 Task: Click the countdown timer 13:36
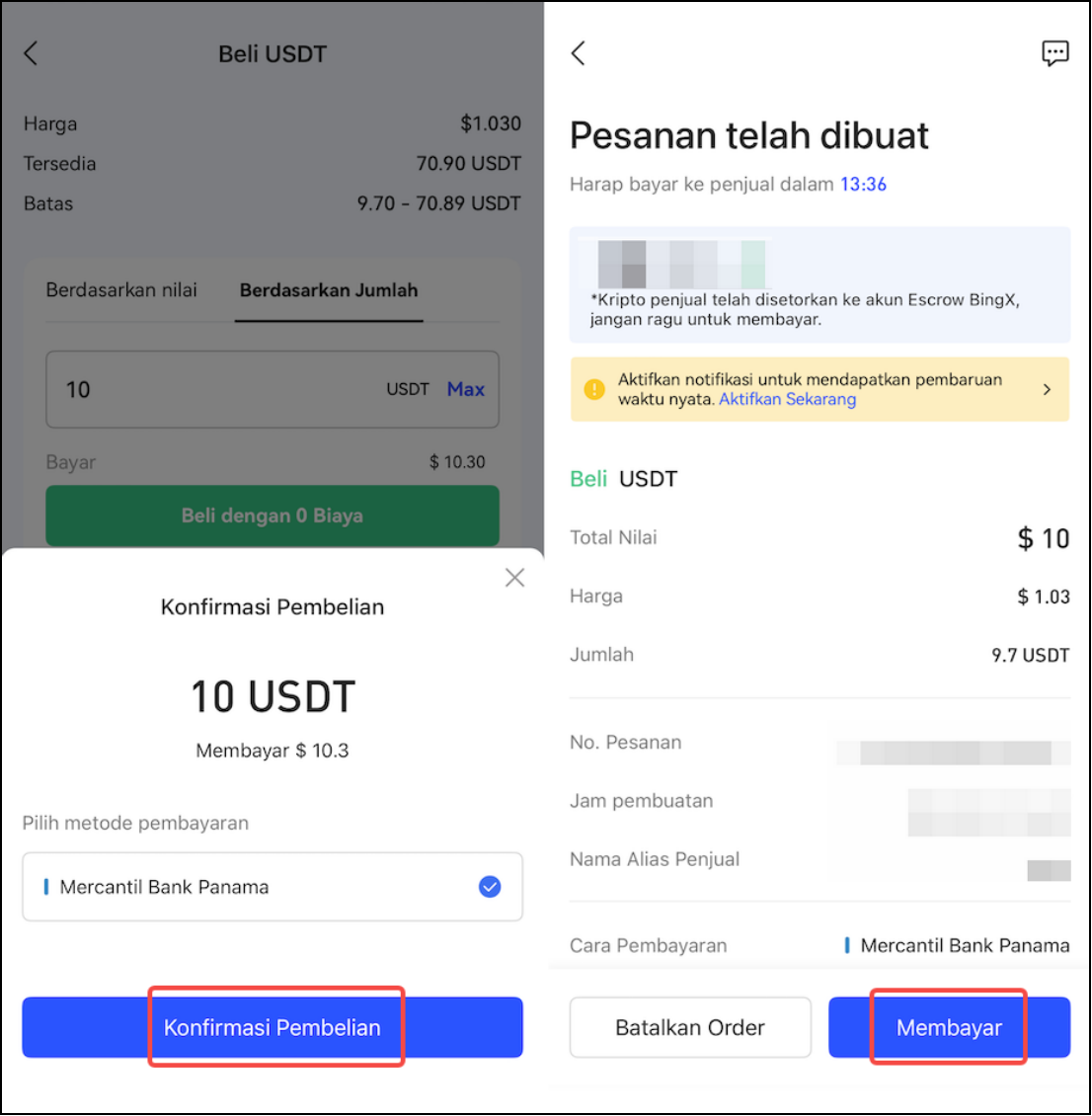click(863, 185)
